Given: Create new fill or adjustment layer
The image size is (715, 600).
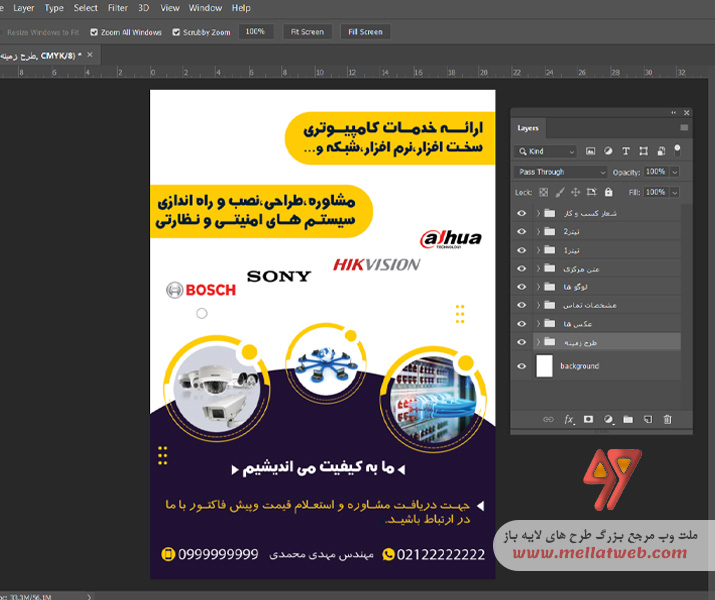Looking at the screenshot, I should (x=608, y=419).
